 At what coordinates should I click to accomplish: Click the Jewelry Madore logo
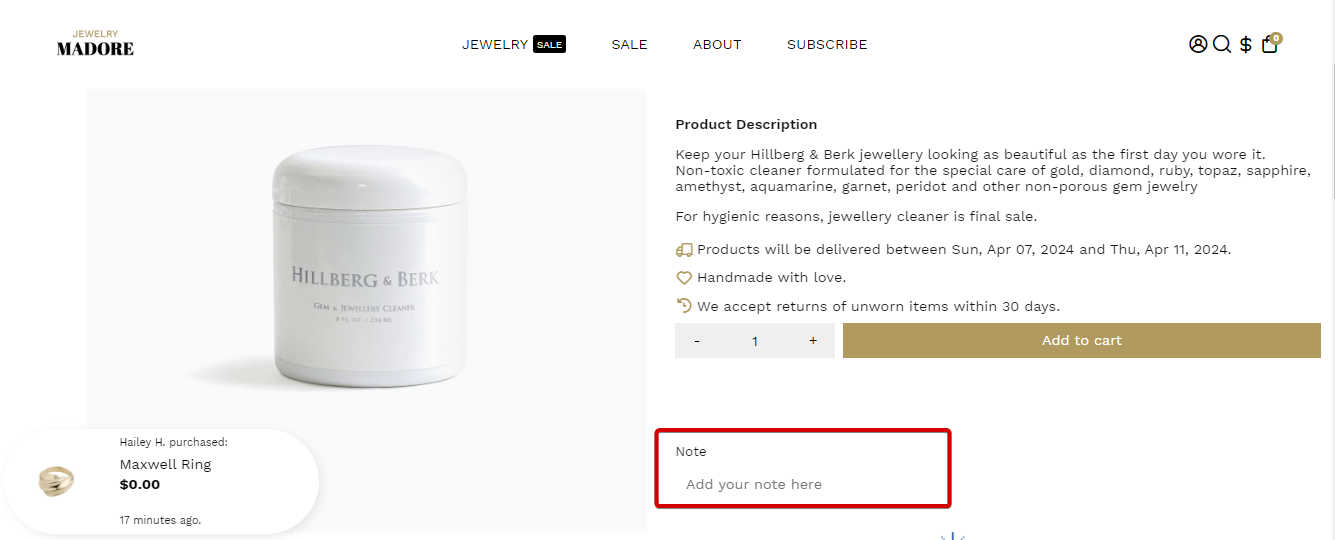(95, 43)
